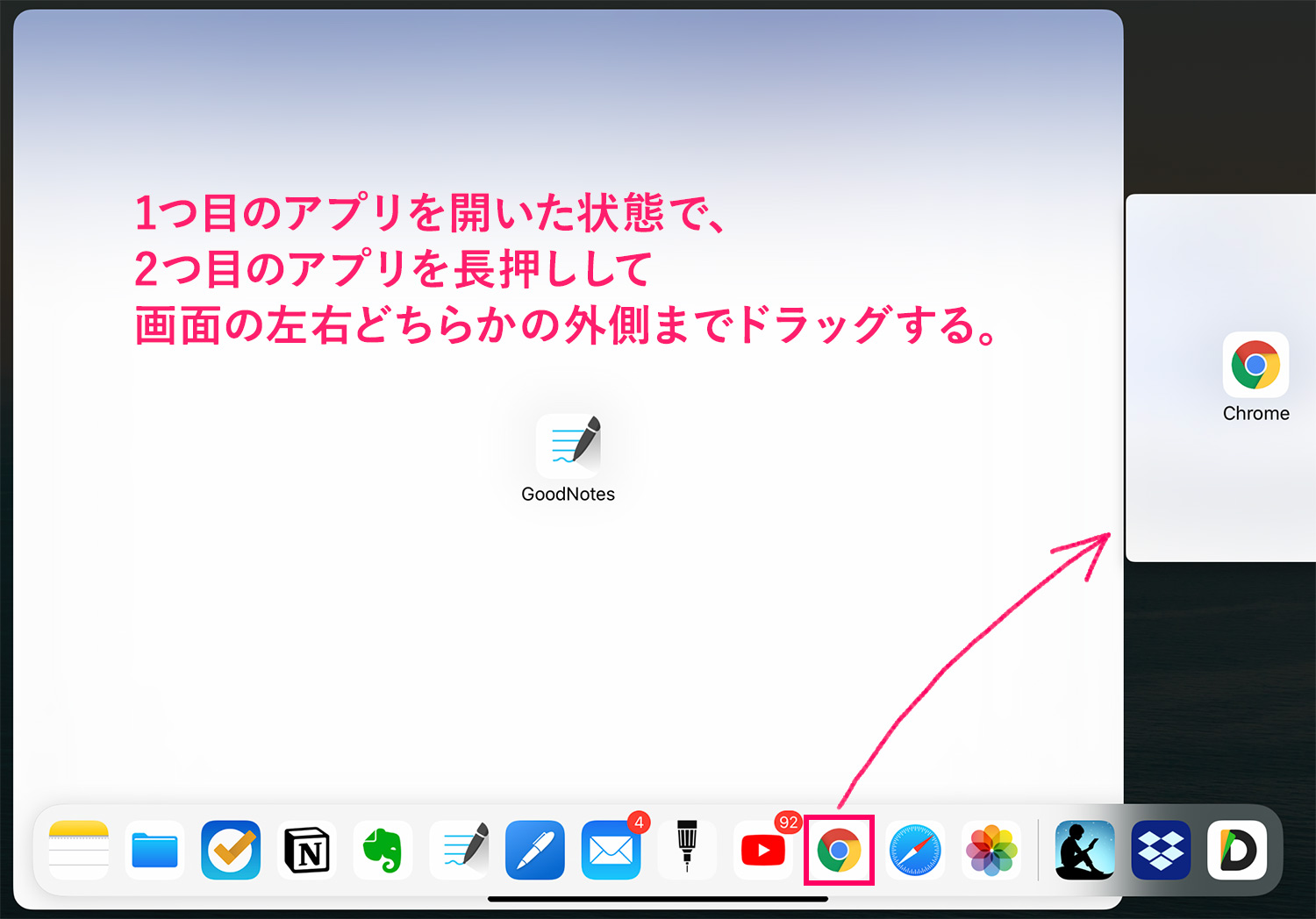The image size is (1316, 919).
Task: Open the Photos app in the dock
Action: pyautogui.click(x=991, y=850)
